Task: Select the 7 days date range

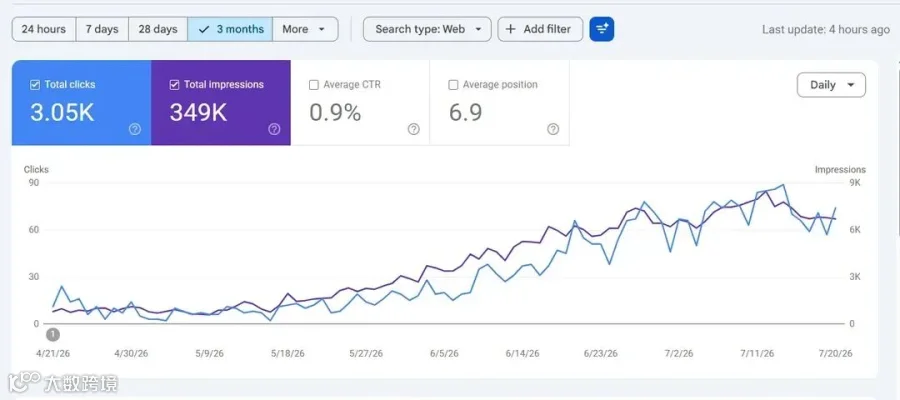Action: 102,29
